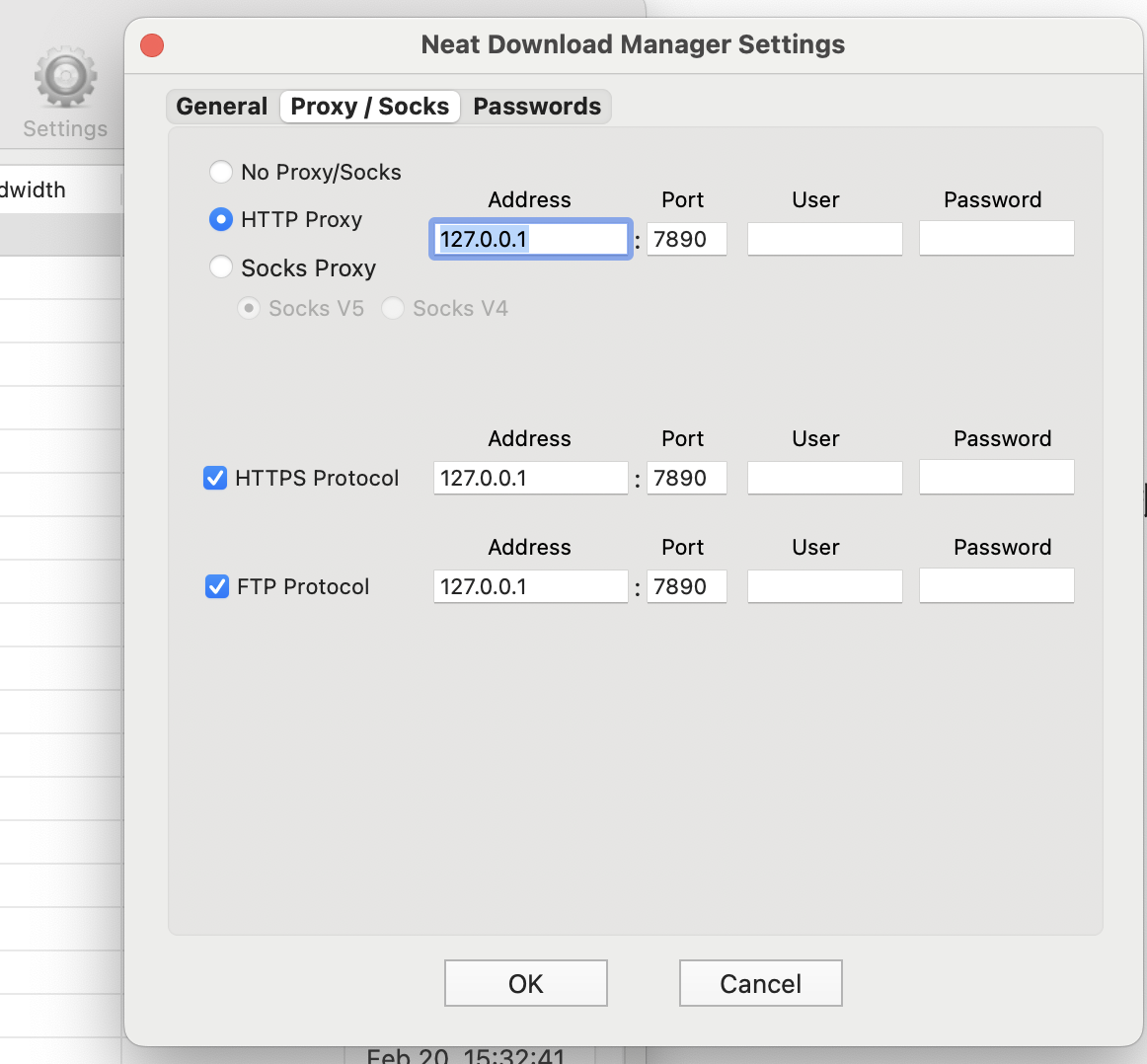Viewport: 1147px width, 1064px height.
Task: Click the HTTPS Protocol port field
Action: pos(687,479)
